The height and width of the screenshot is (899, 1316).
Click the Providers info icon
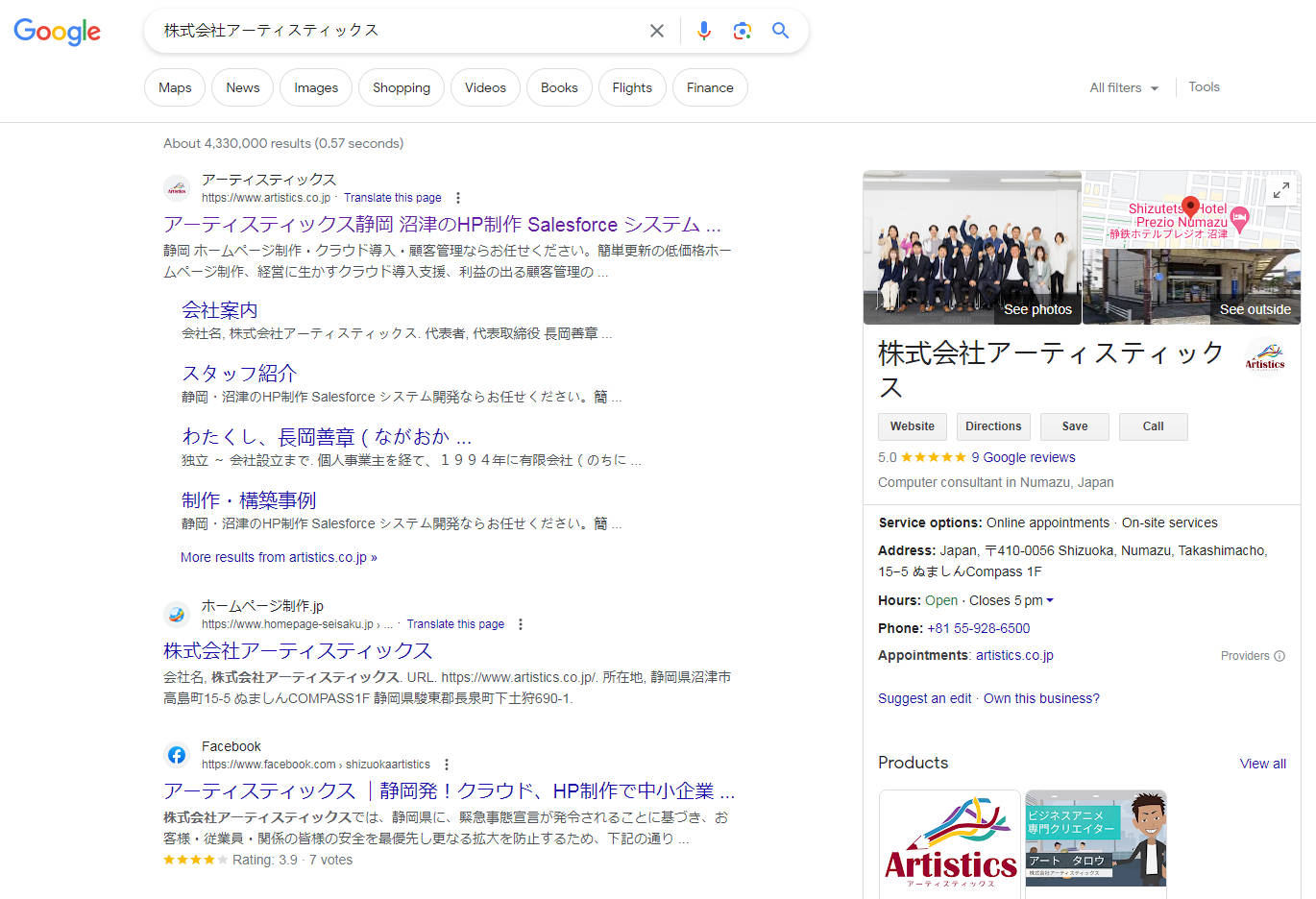coord(1279,656)
